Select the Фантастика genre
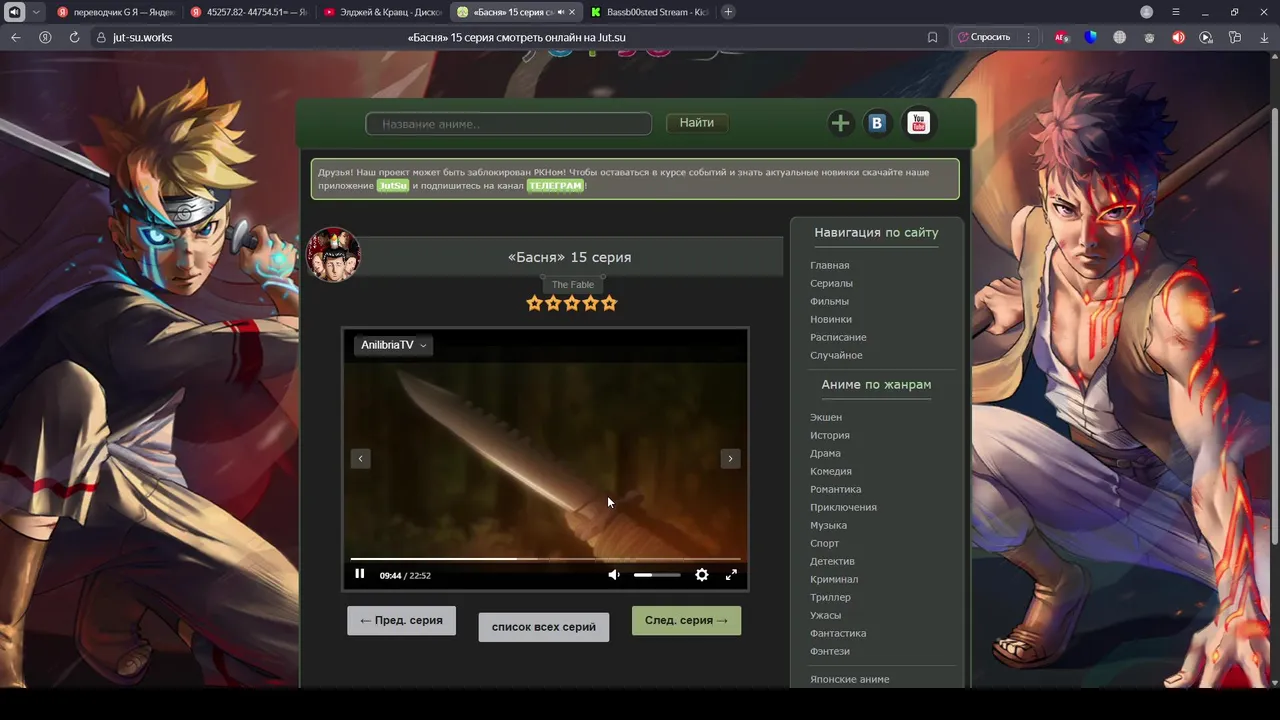This screenshot has height=720, width=1280. point(838,633)
